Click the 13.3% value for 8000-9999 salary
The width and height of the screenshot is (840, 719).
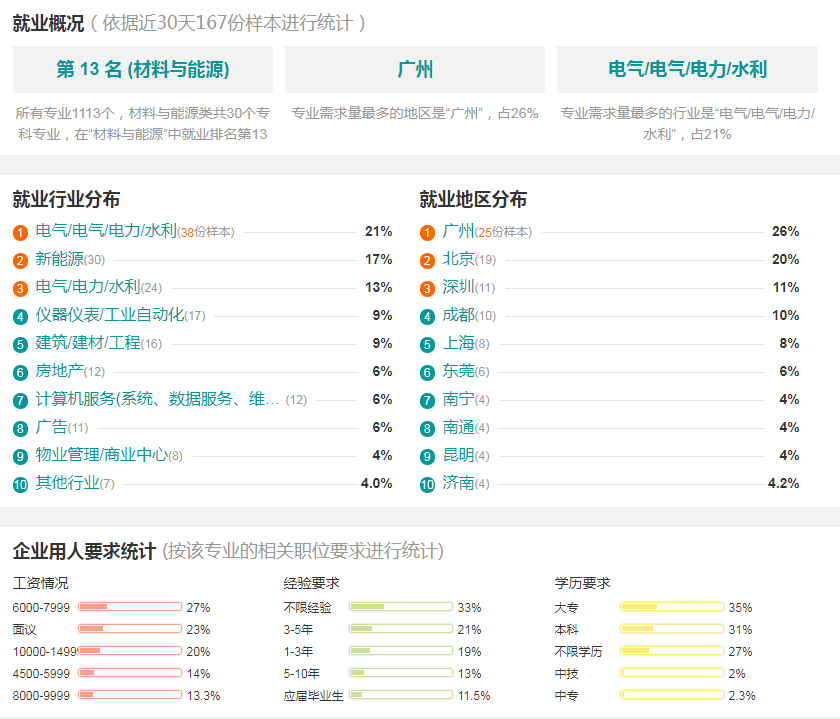point(204,695)
